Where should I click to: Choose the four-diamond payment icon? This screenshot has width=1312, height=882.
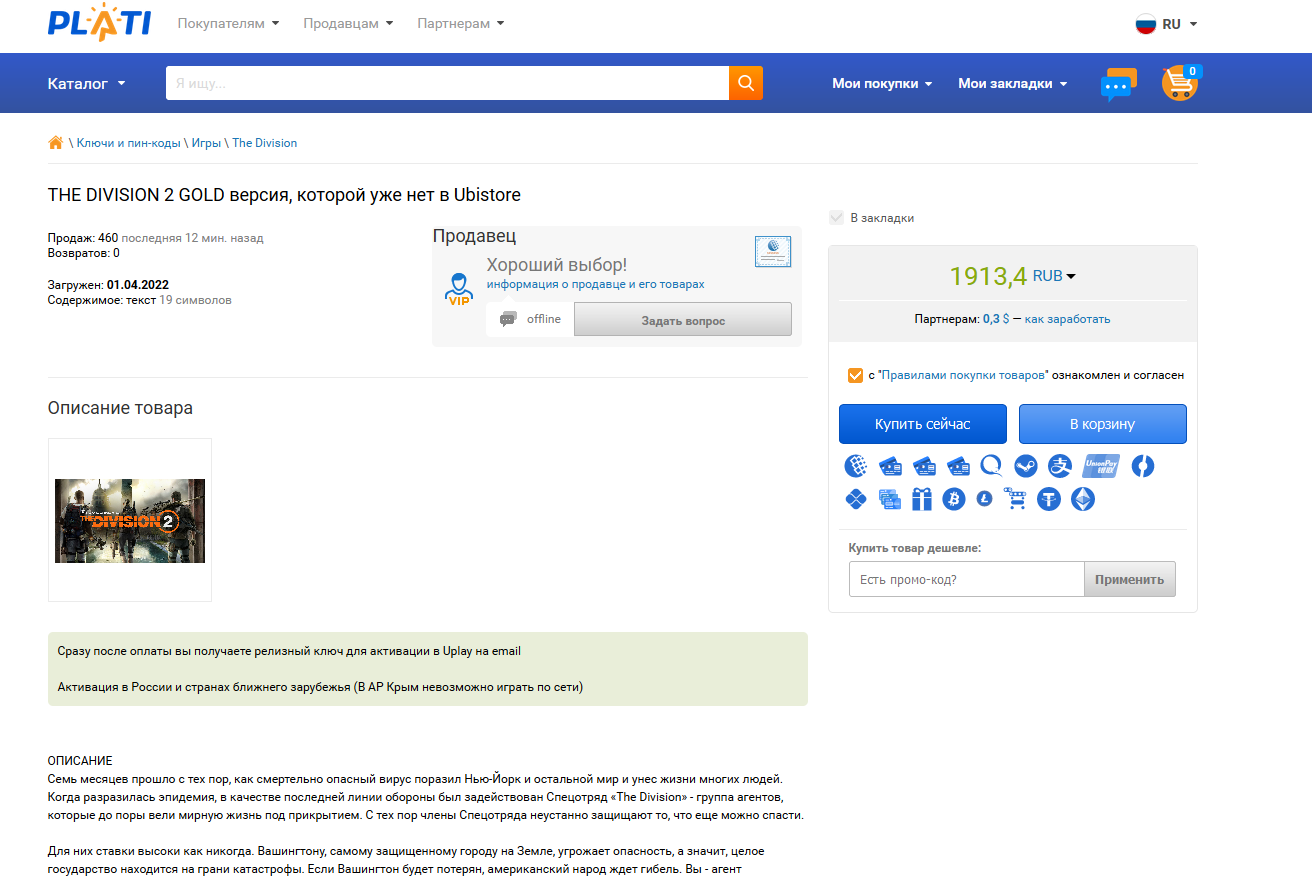[856, 499]
